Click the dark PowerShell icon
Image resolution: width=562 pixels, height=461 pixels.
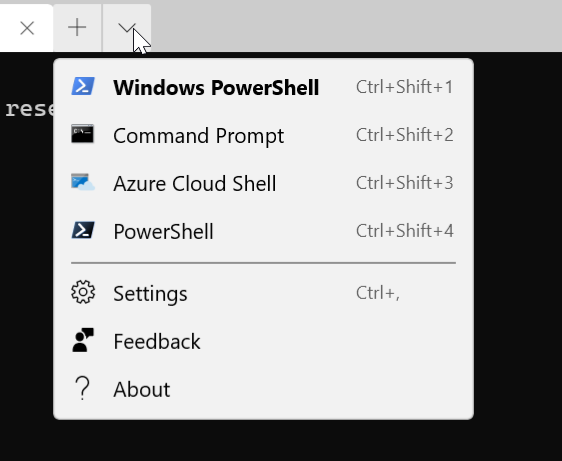tap(83, 230)
